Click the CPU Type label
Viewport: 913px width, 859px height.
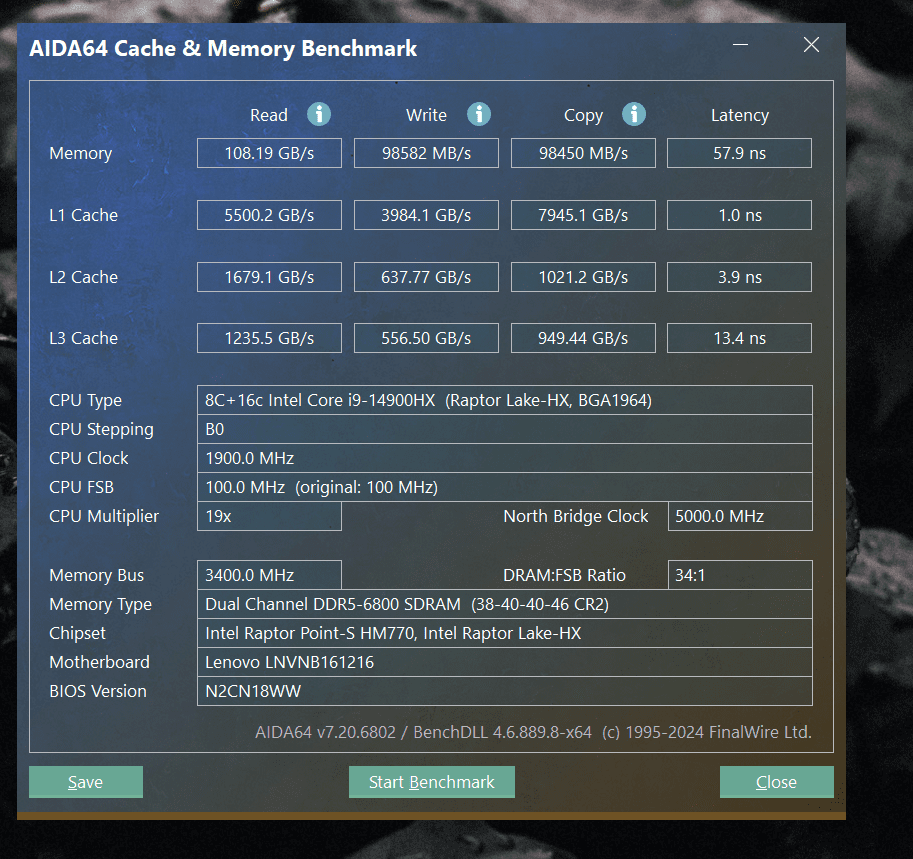tap(86, 401)
